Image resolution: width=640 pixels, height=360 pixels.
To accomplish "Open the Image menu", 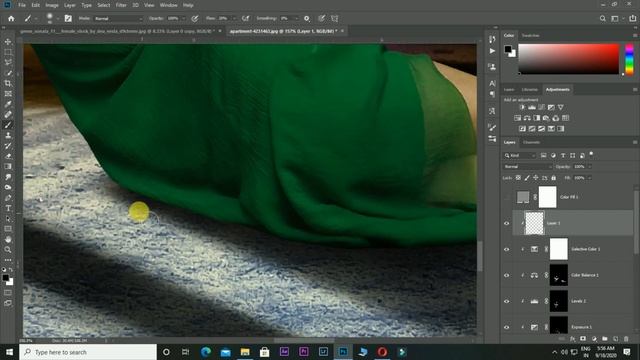I will [x=52, y=5].
